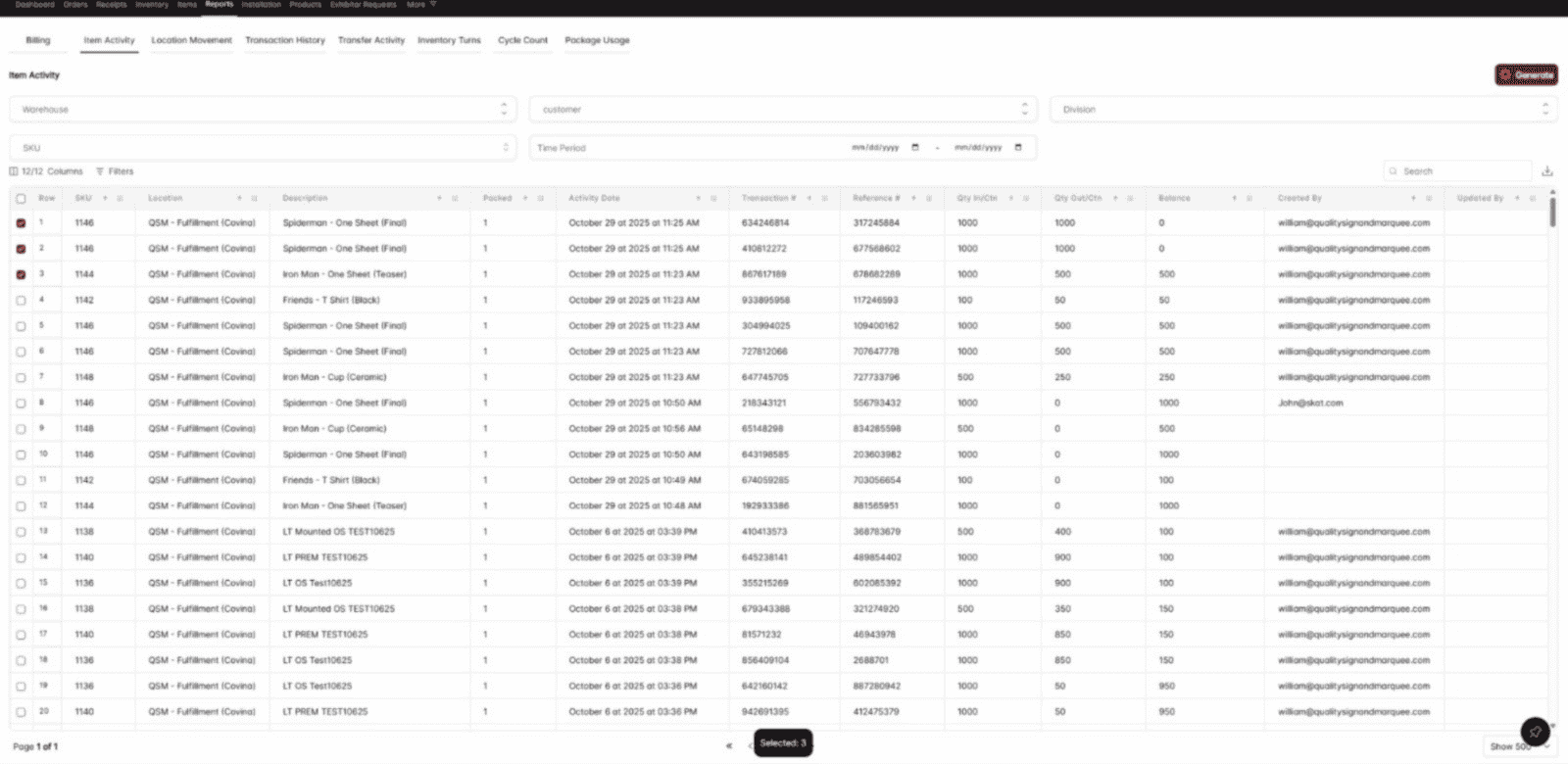Go to first page double-chevron
The image size is (1568, 764).
728,745
